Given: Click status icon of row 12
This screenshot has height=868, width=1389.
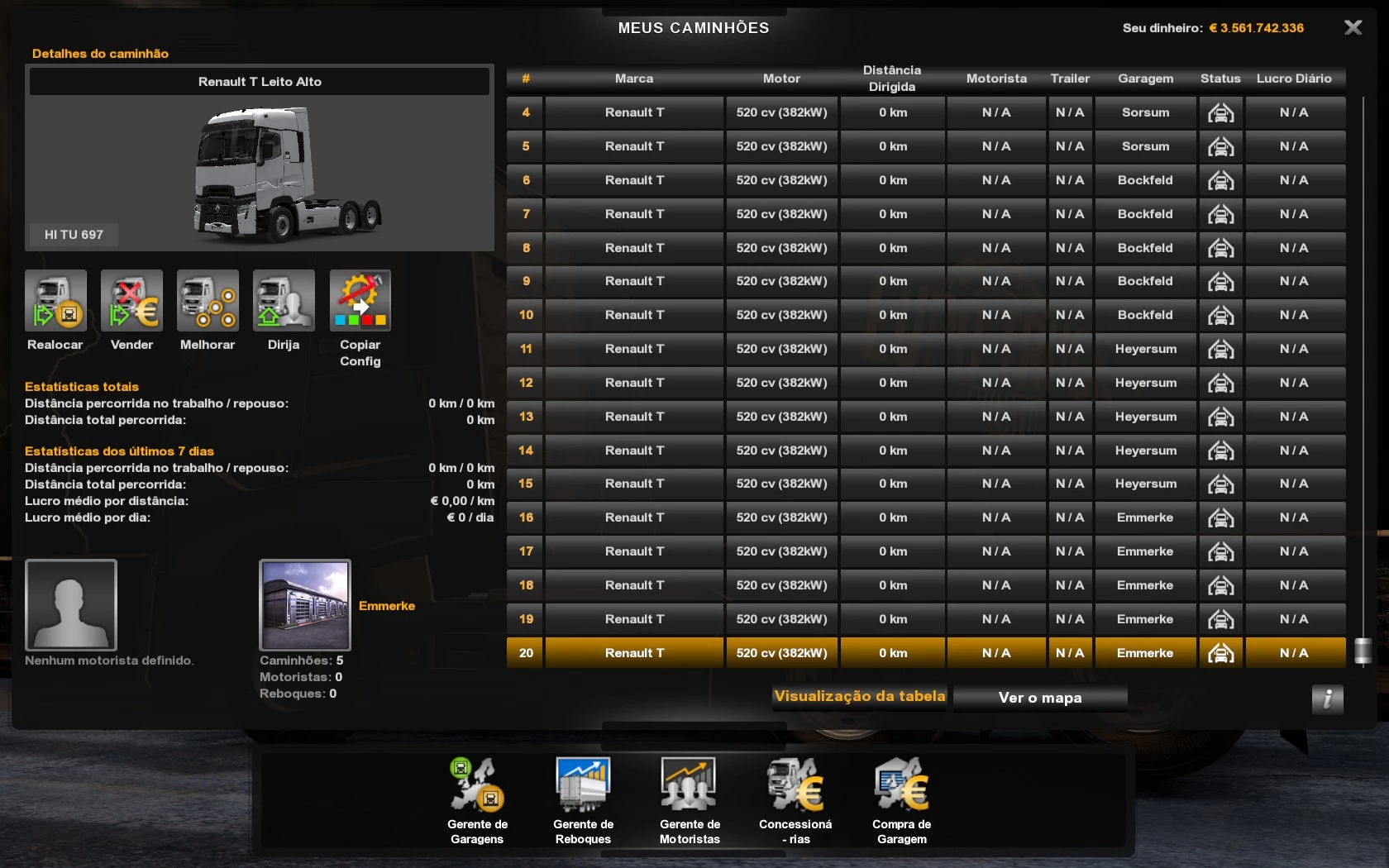Looking at the screenshot, I should click(x=1220, y=383).
